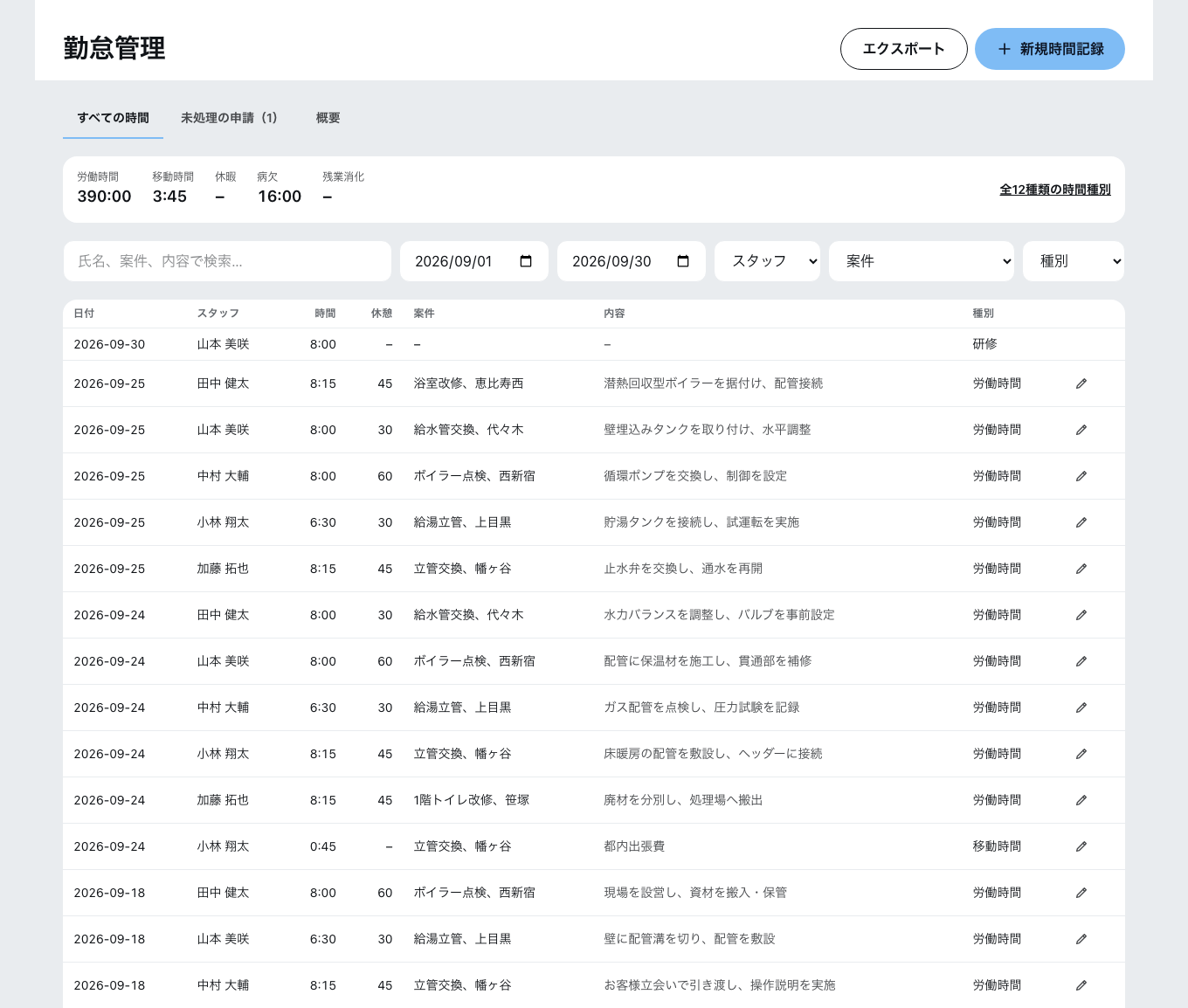The image size is (1188, 1008).
Task: Click 壁に配管溝を切り、配管を敷設 text
Action: point(689,939)
